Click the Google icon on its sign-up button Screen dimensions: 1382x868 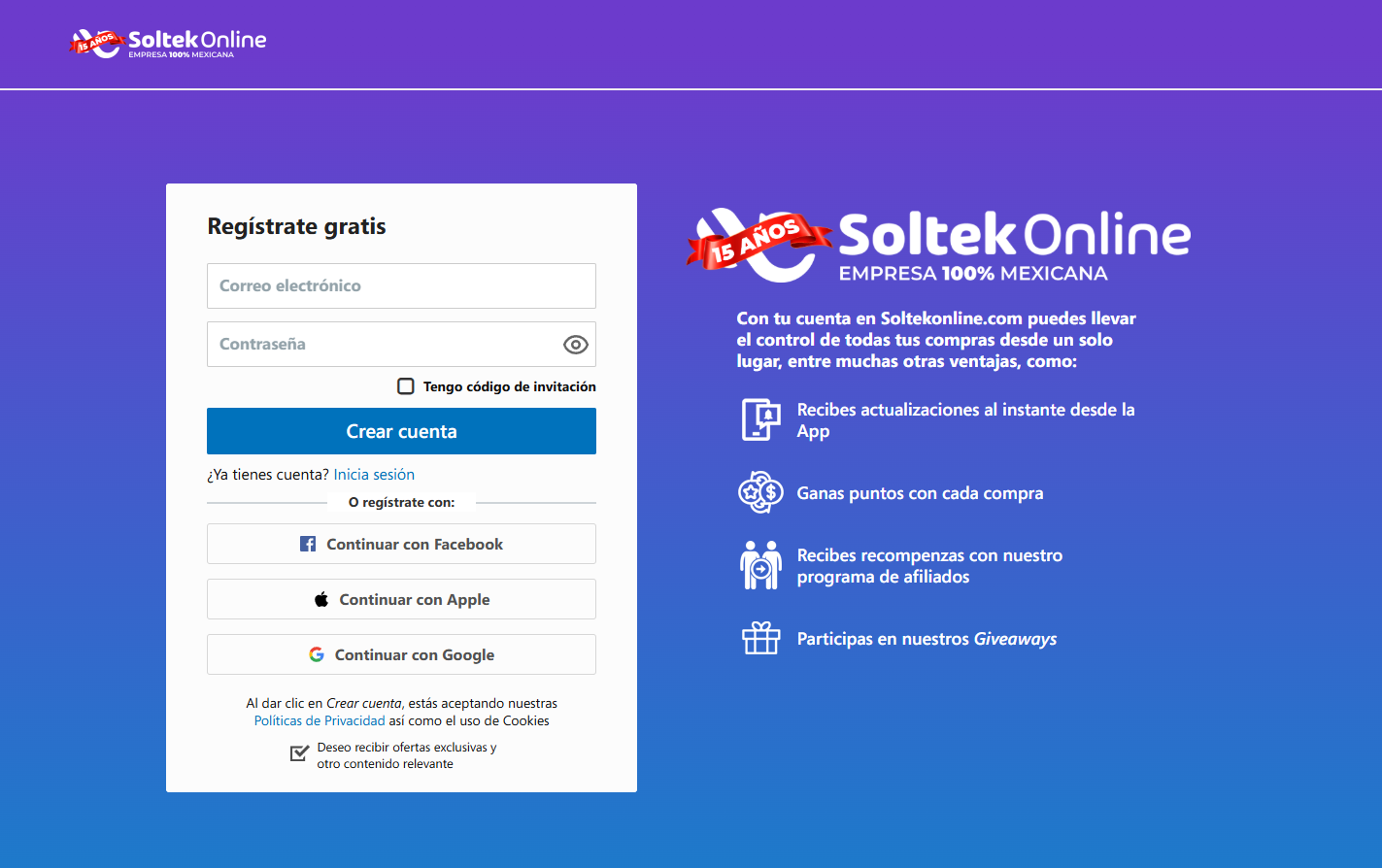point(317,654)
